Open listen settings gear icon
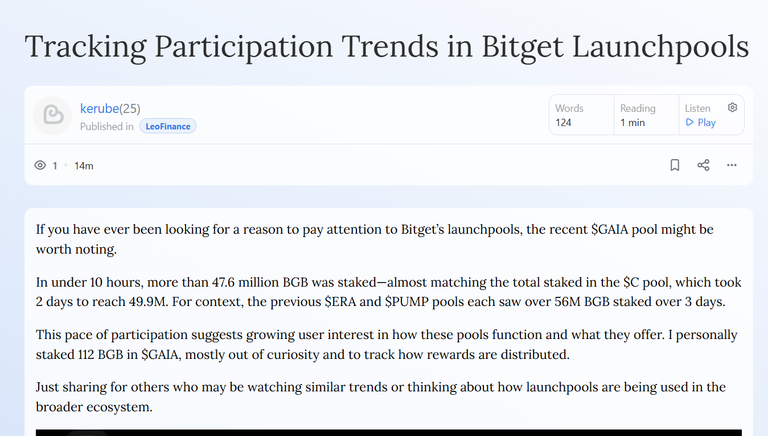The image size is (768, 436). tap(732, 107)
